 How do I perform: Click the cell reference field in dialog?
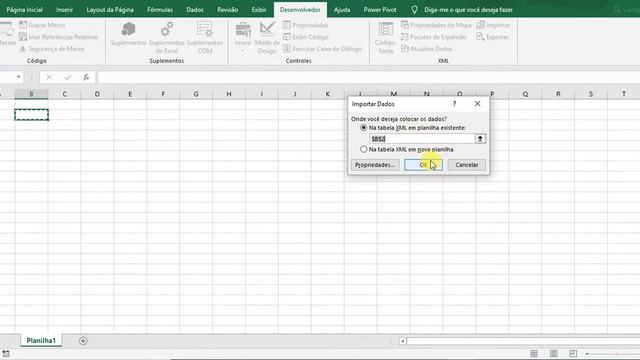422,139
